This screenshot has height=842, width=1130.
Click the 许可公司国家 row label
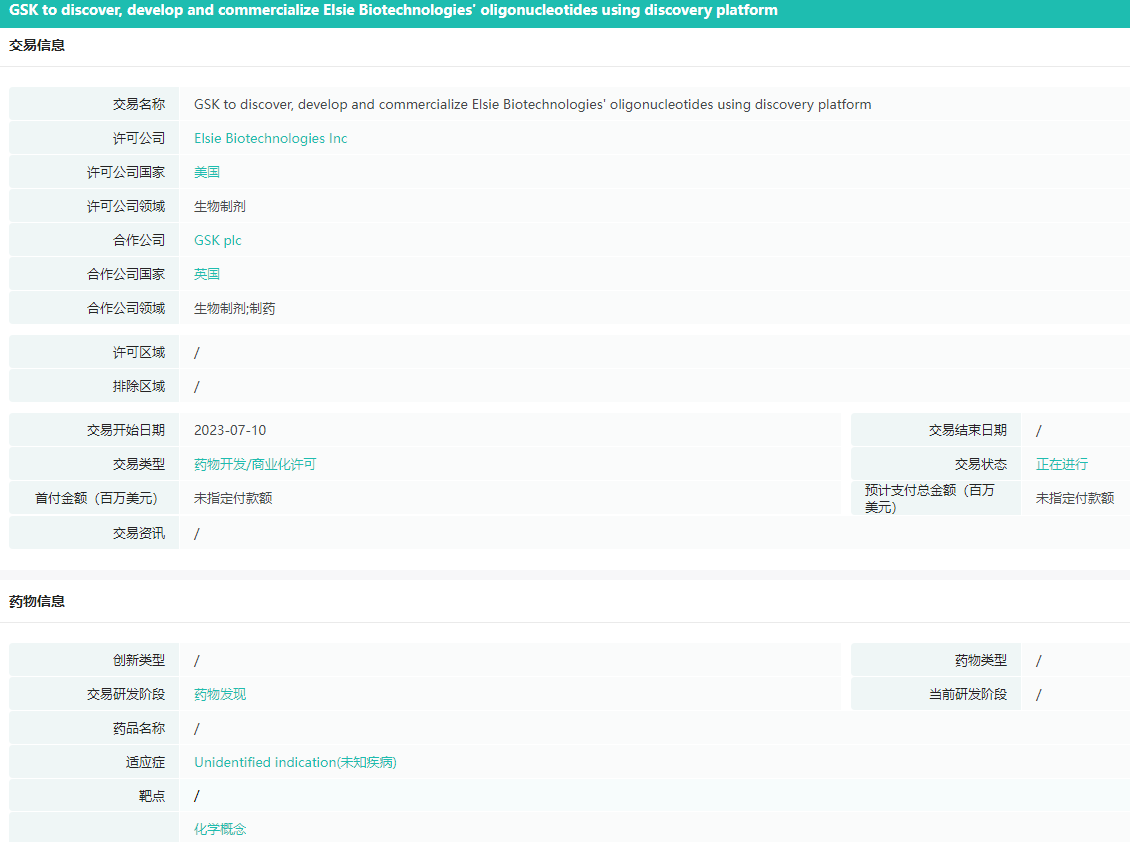(x=125, y=172)
